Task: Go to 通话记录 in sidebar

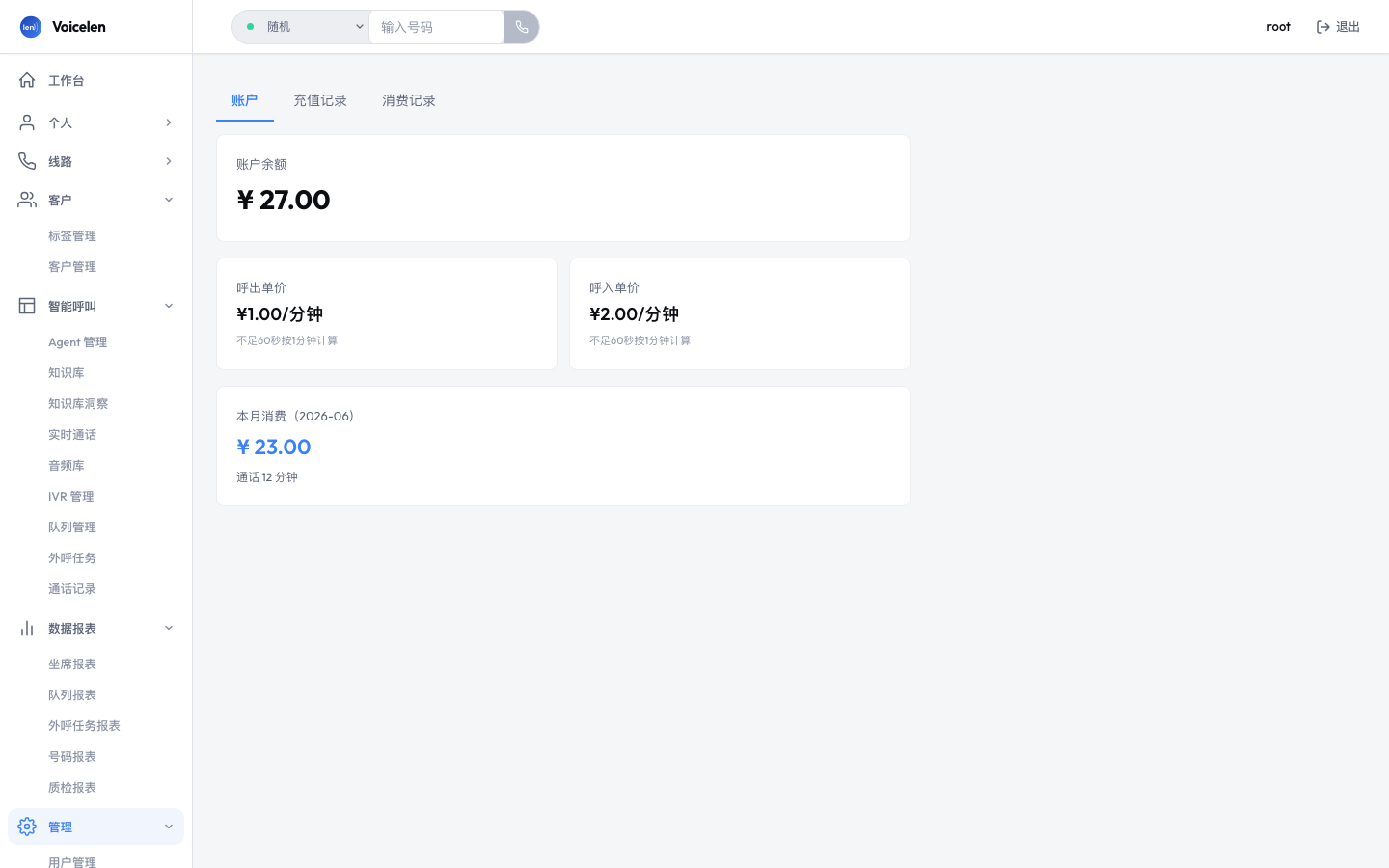Action: coord(72,589)
